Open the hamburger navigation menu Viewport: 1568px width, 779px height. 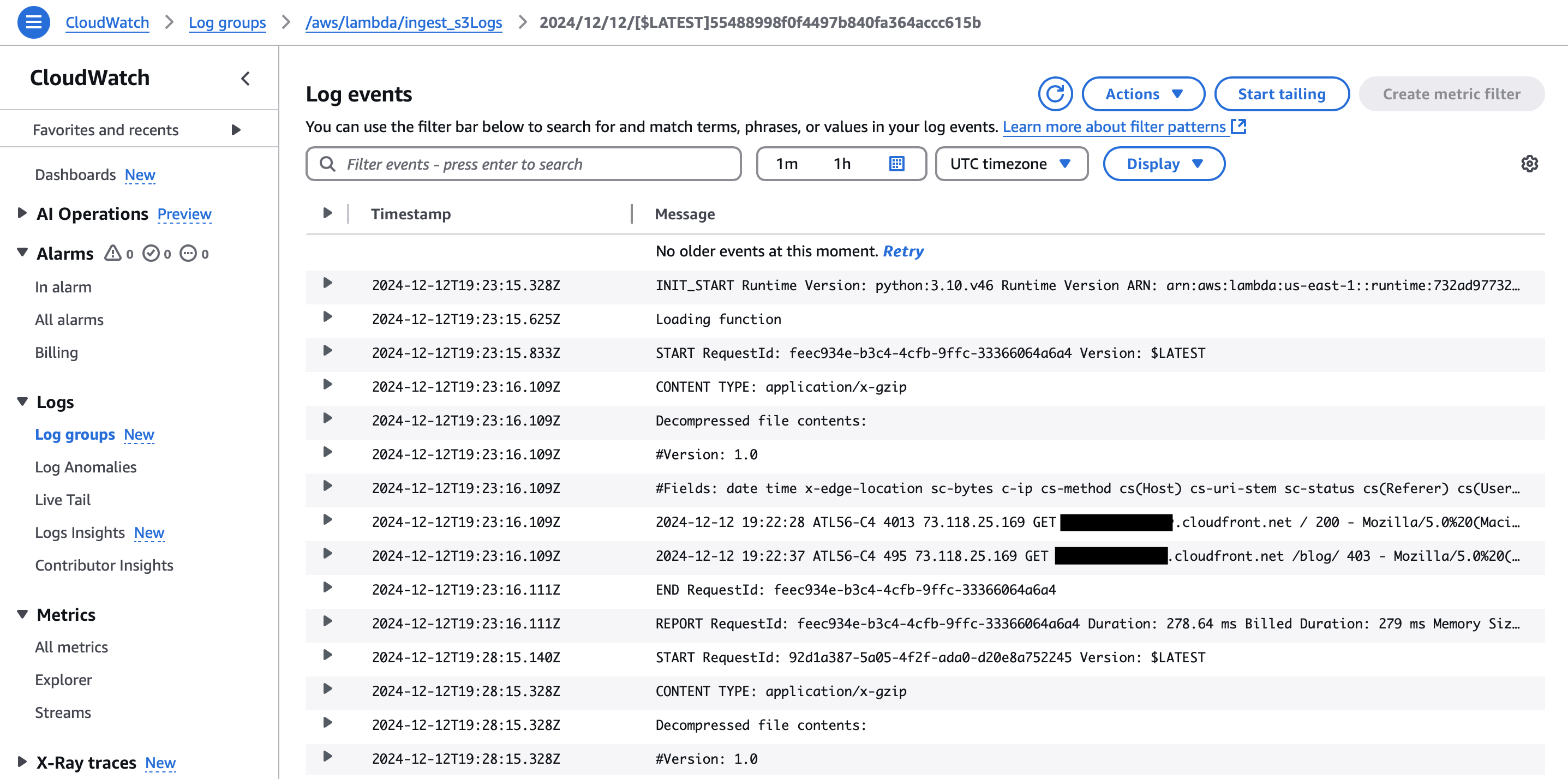(33, 22)
